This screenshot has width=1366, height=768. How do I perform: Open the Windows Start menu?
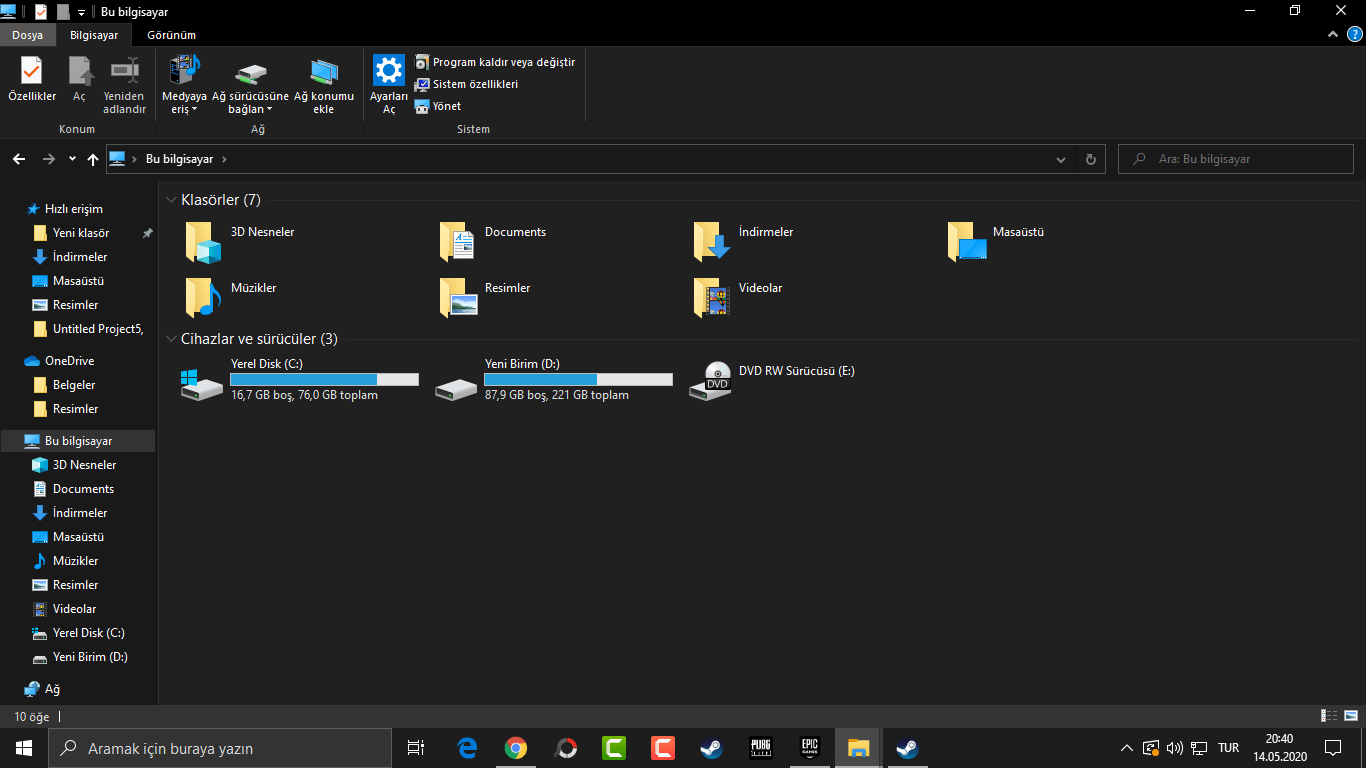pyautogui.click(x=24, y=748)
